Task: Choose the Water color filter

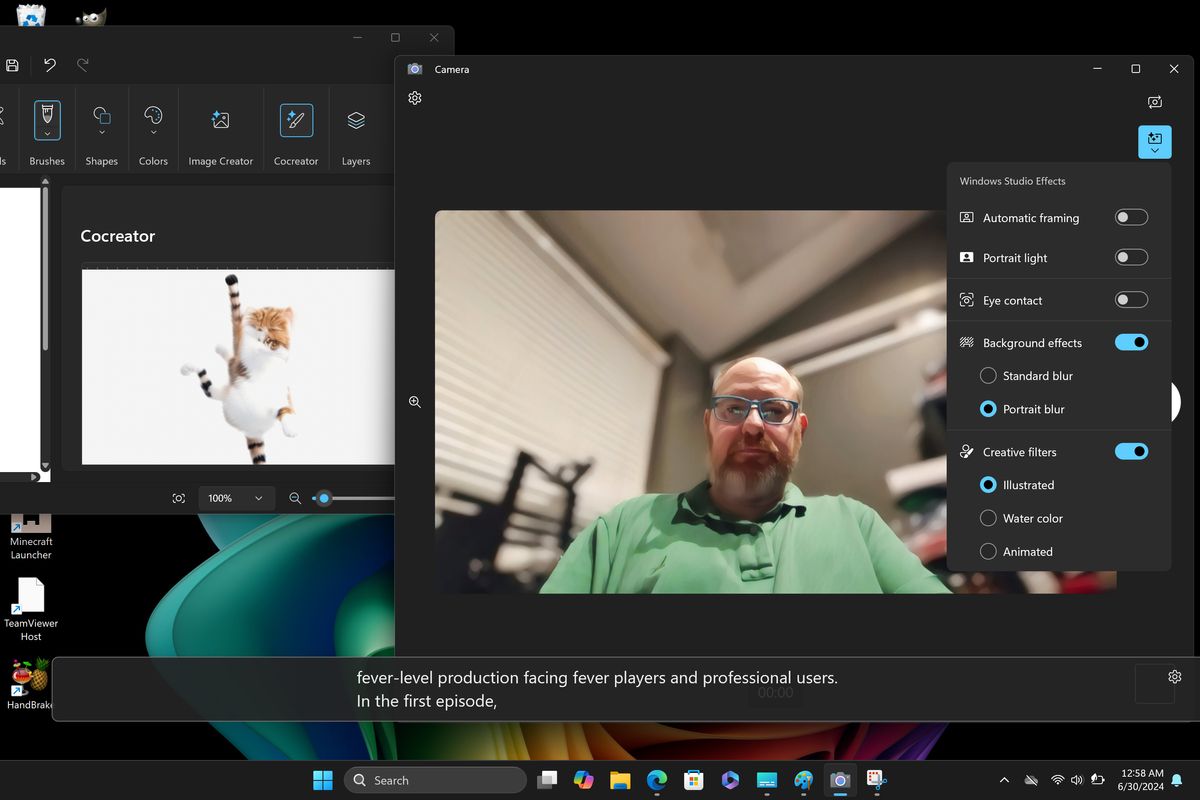Action: [988, 518]
